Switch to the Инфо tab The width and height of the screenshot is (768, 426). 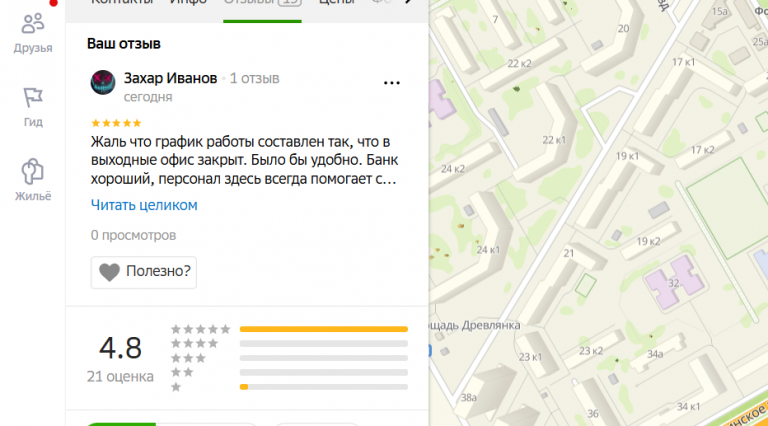coord(188,2)
